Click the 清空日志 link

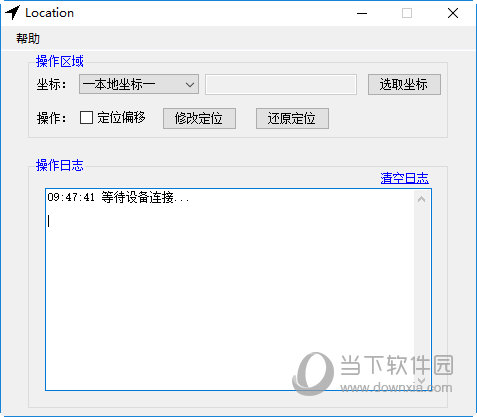coord(404,178)
